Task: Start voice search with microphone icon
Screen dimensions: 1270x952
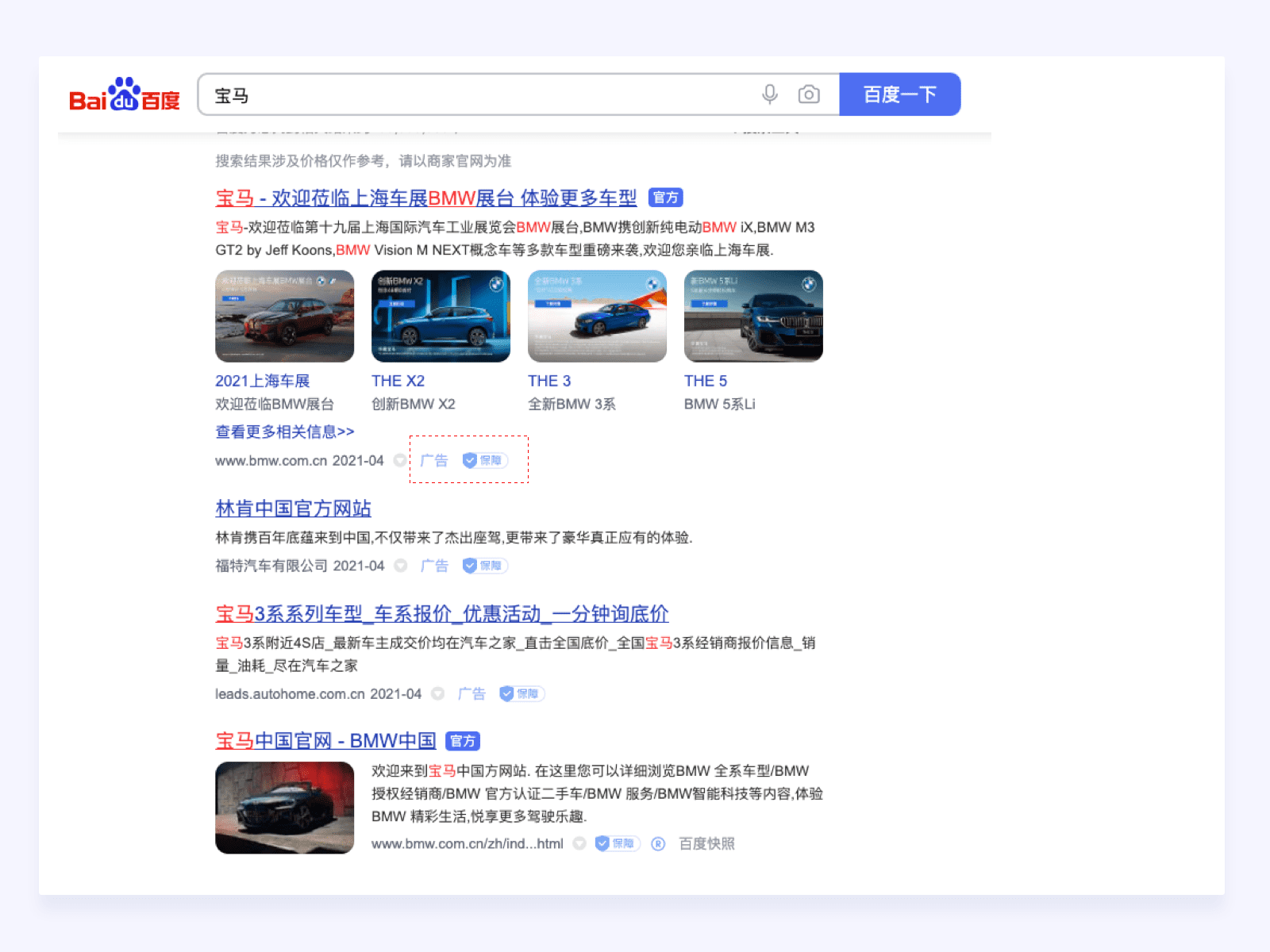Action: 769,94
